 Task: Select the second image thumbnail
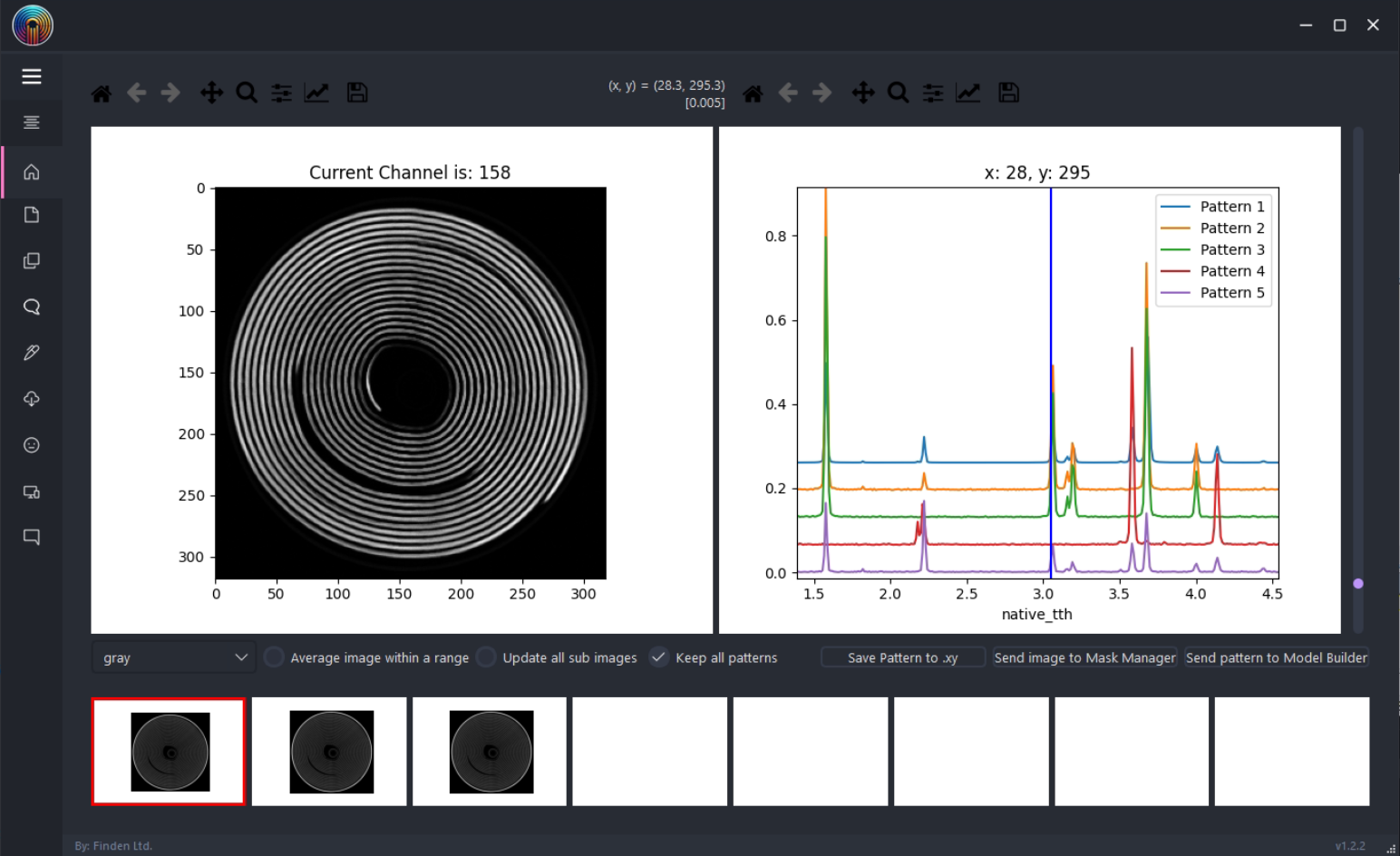(329, 752)
